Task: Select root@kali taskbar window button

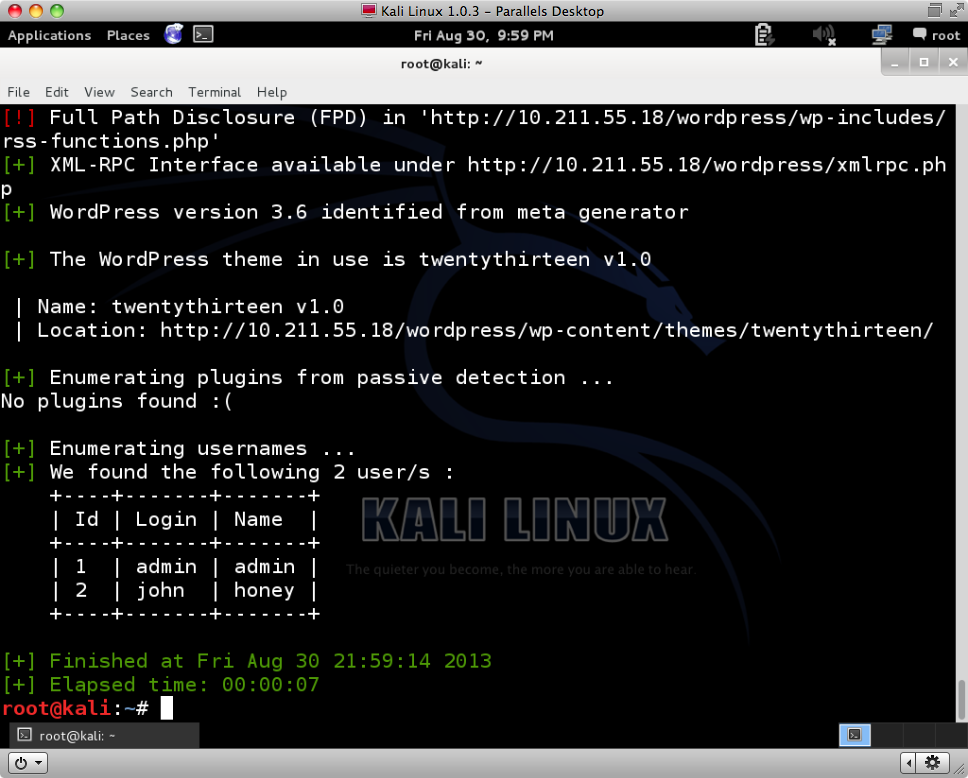Action: pos(104,735)
